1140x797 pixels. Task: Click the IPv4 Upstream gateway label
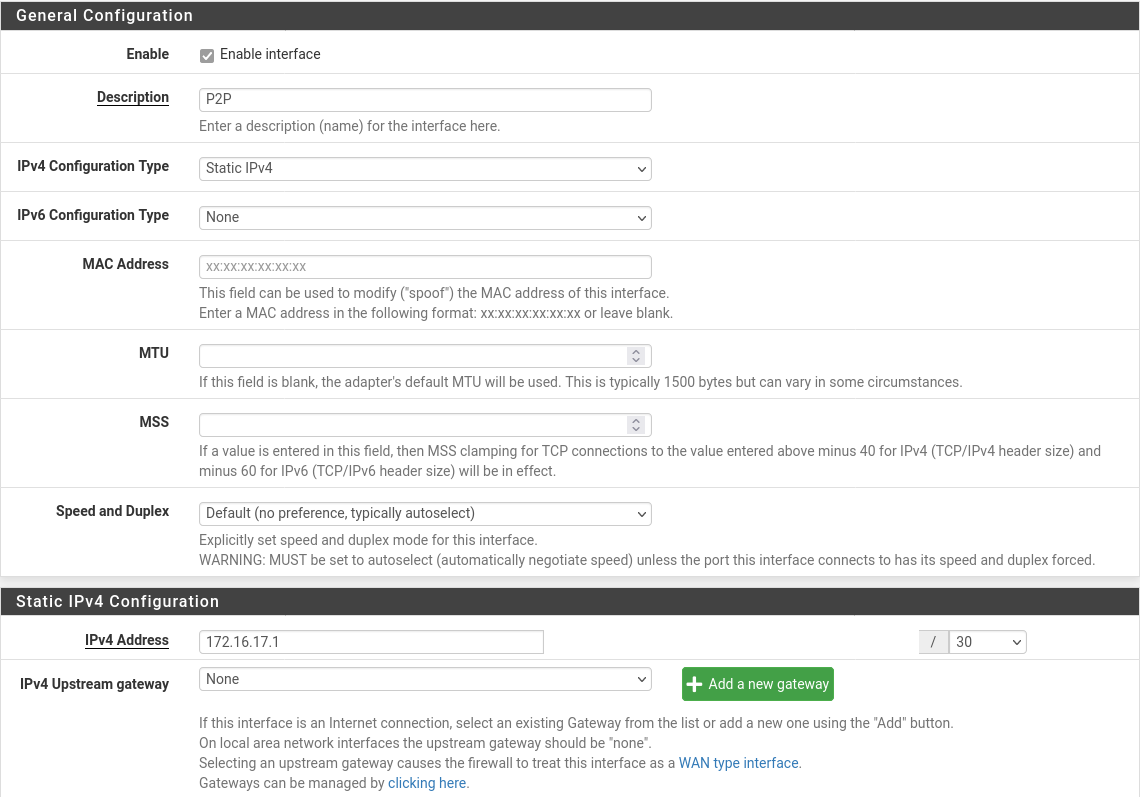pyautogui.click(x=95, y=684)
